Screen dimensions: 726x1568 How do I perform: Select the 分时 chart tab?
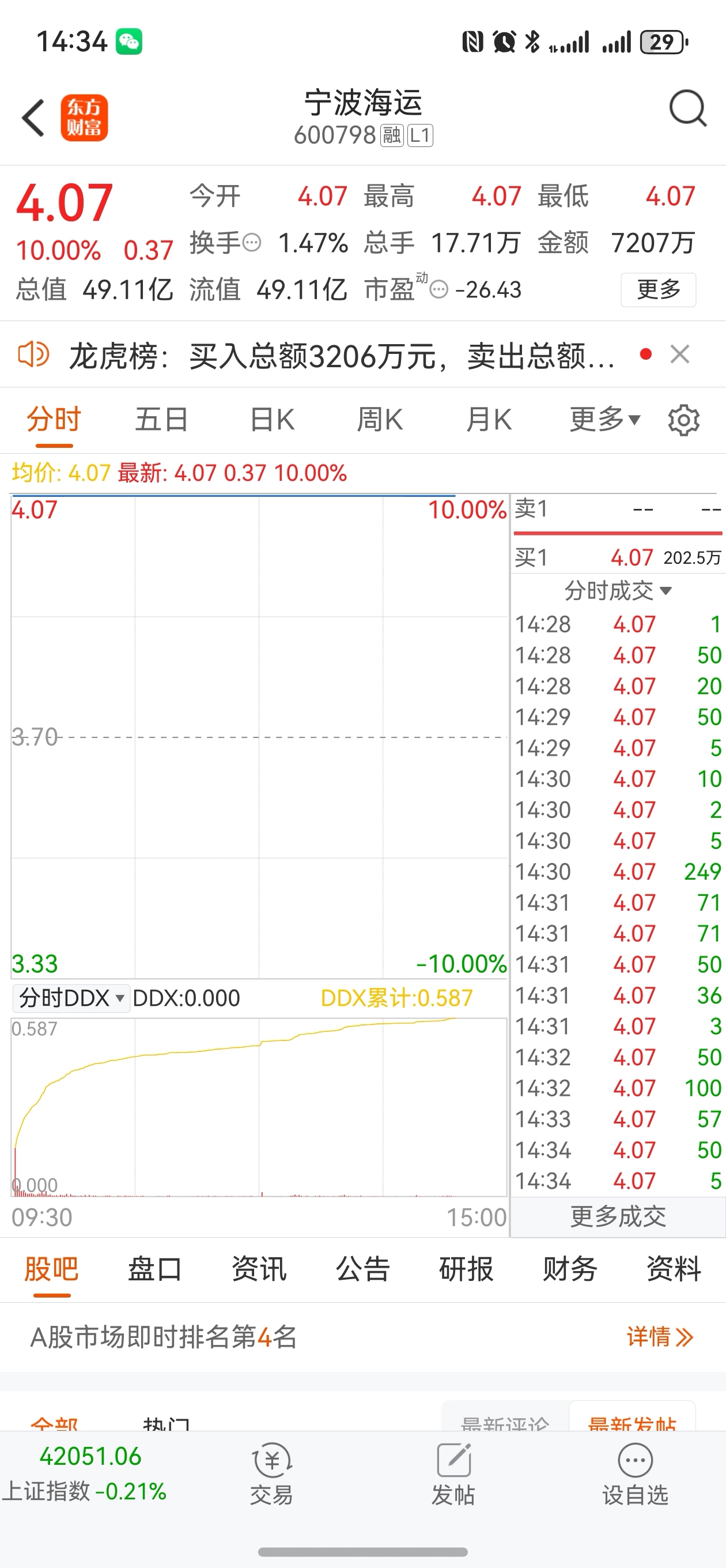[x=54, y=420]
